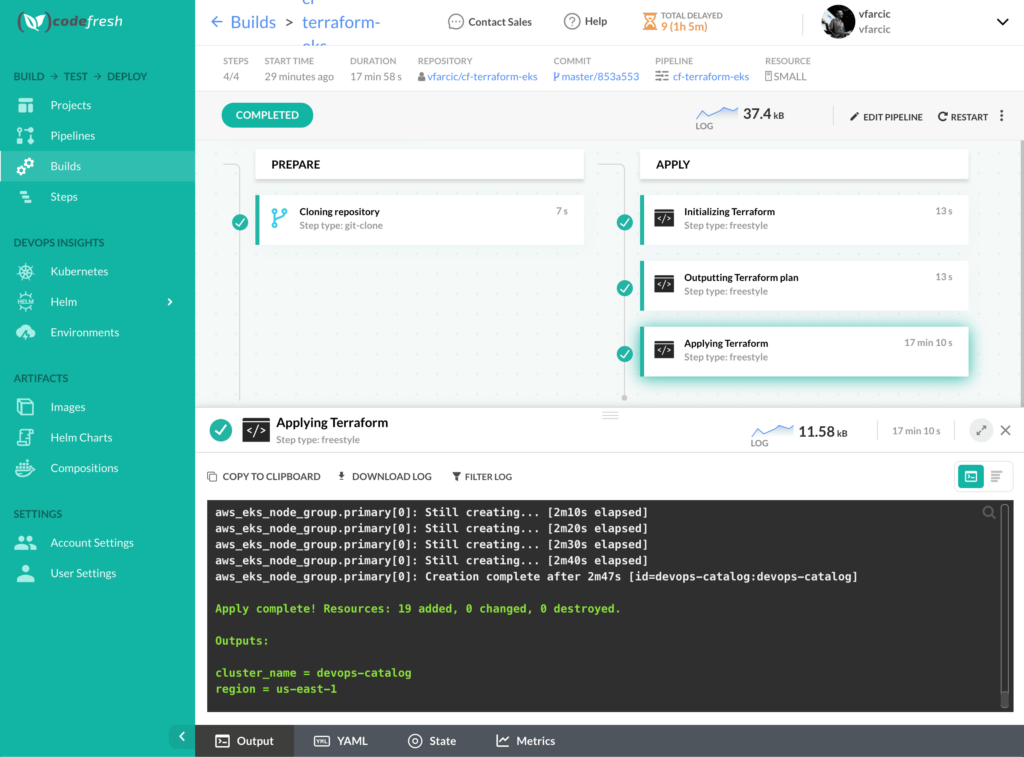The width and height of the screenshot is (1024, 757).
Task: Click the Kubernetes wheel icon
Action: (25, 271)
